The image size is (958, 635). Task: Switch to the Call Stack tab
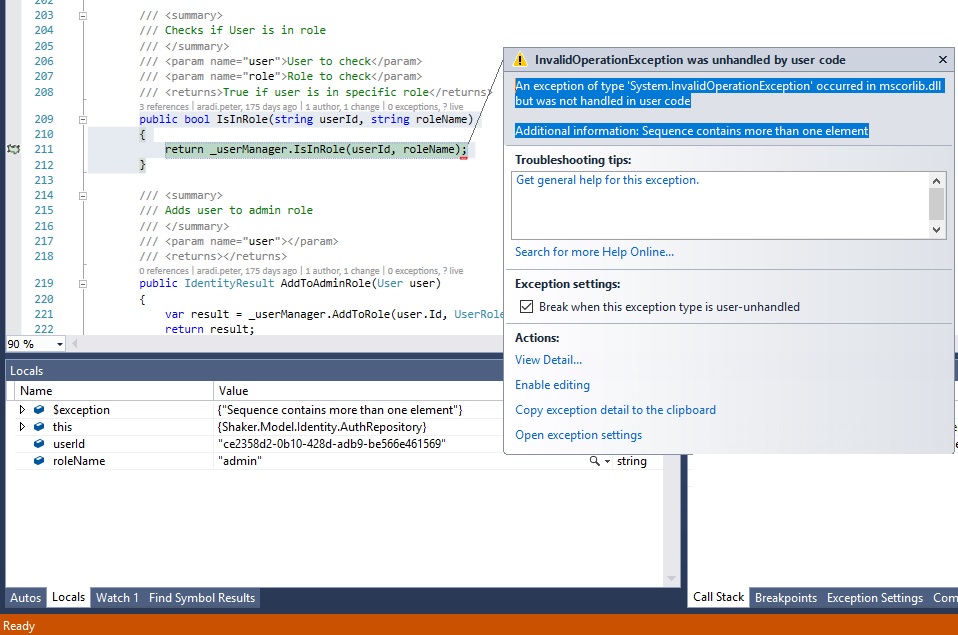pyautogui.click(x=718, y=597)
